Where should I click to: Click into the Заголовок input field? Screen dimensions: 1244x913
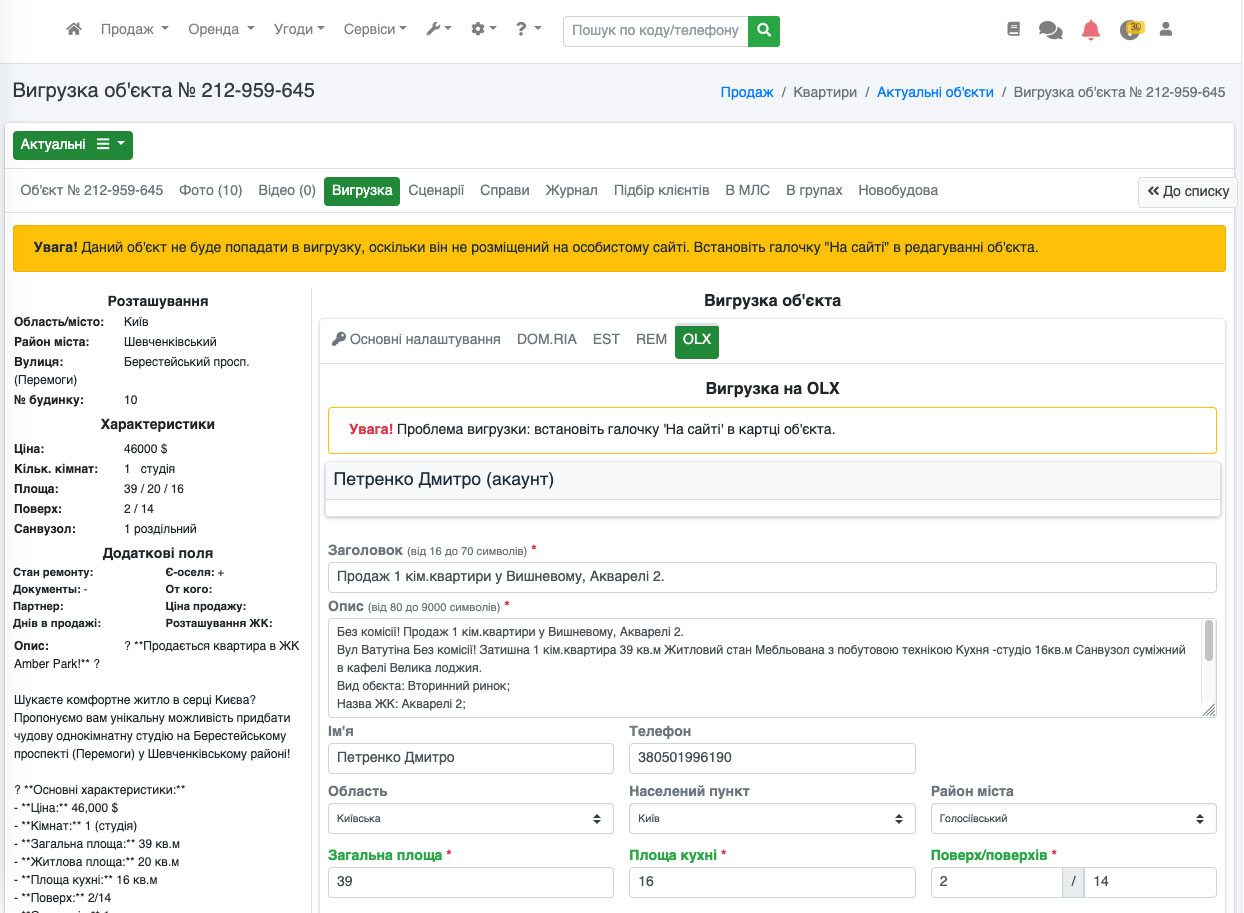(x=771, y=577)
